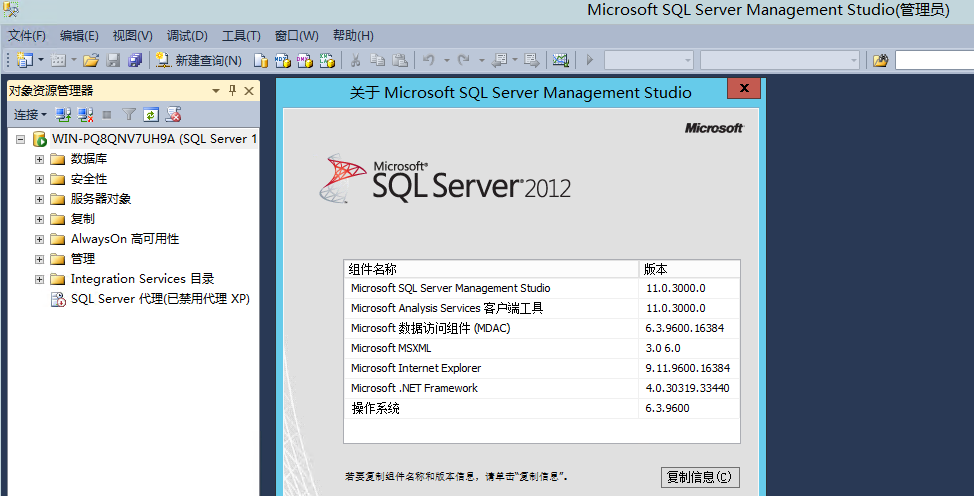The image size is (974, 496).
Task: Click the DMX query icon
Action: click(x=304, y=61)
